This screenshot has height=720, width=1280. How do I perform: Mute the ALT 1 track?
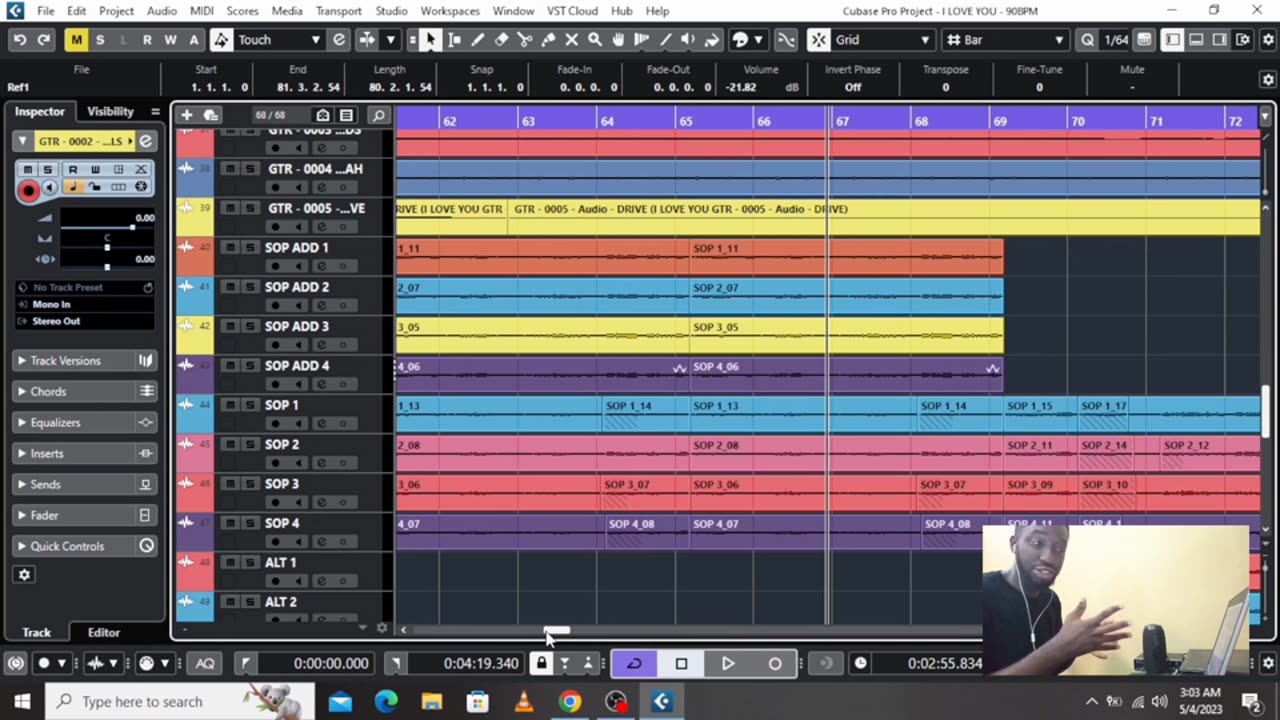coord(230,563)
